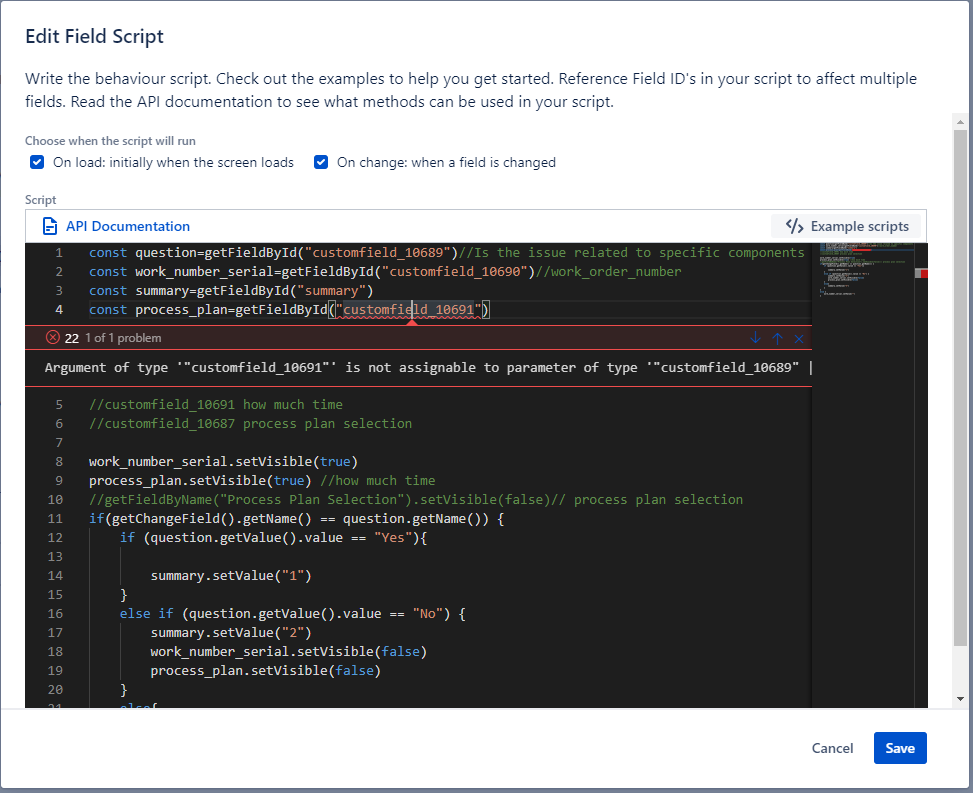Click the getChangeField() condition on line 11

(297, 519)
